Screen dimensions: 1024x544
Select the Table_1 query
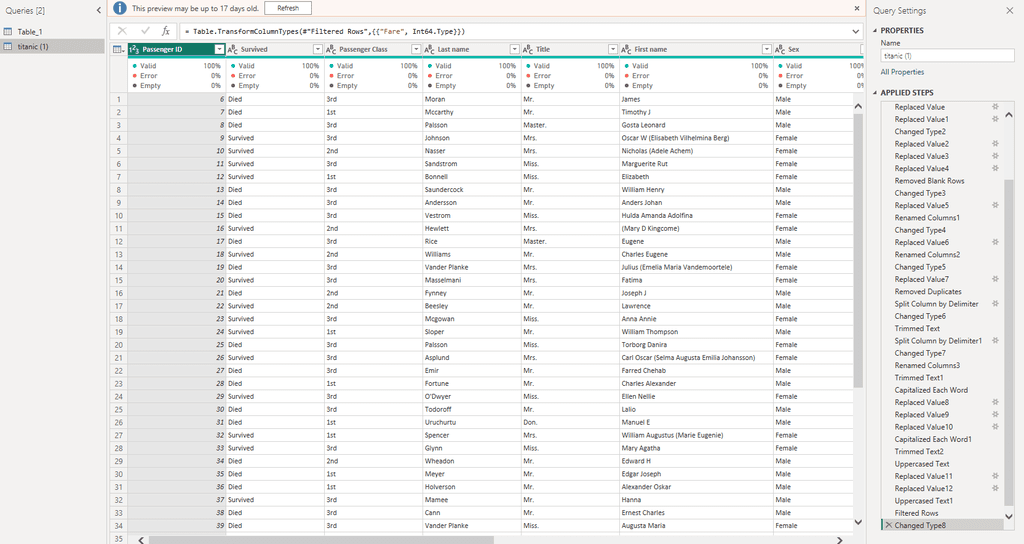point(29,31)
